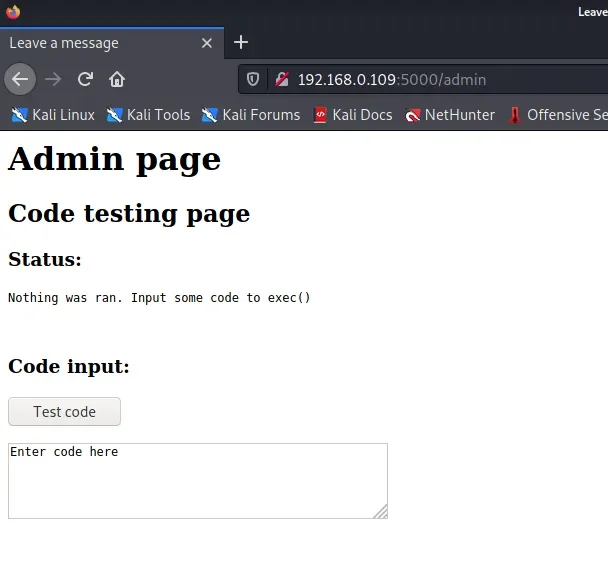Visit the Kali Forums bookmark
This screenshot has height=566, width=608.
tap(251, 115)
